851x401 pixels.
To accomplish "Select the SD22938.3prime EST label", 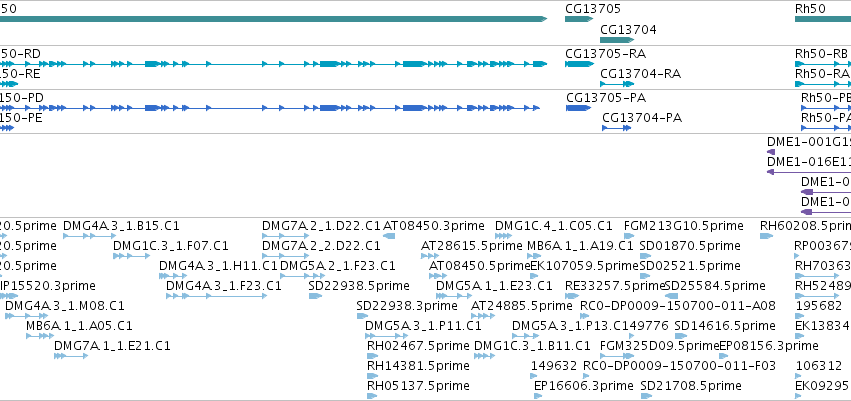I will (x=407, y=306).
